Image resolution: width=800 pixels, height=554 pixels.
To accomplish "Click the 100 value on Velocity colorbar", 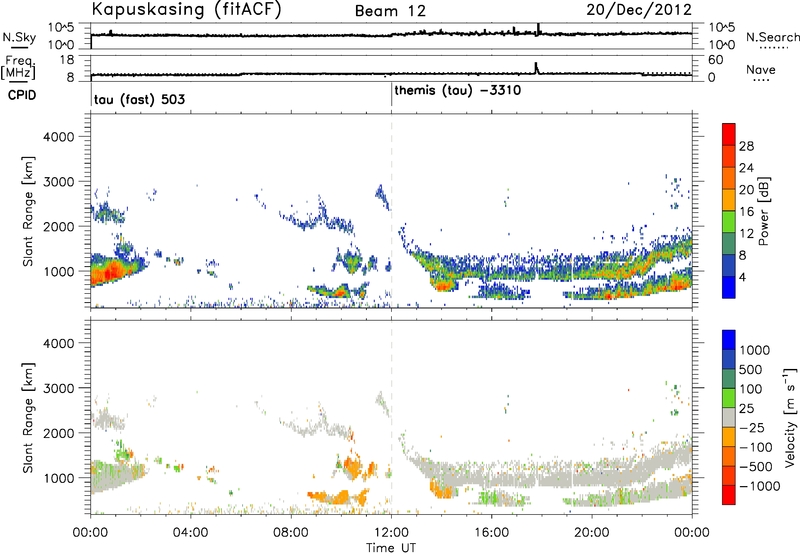I will pyautogui.click(x=751, y=389).
